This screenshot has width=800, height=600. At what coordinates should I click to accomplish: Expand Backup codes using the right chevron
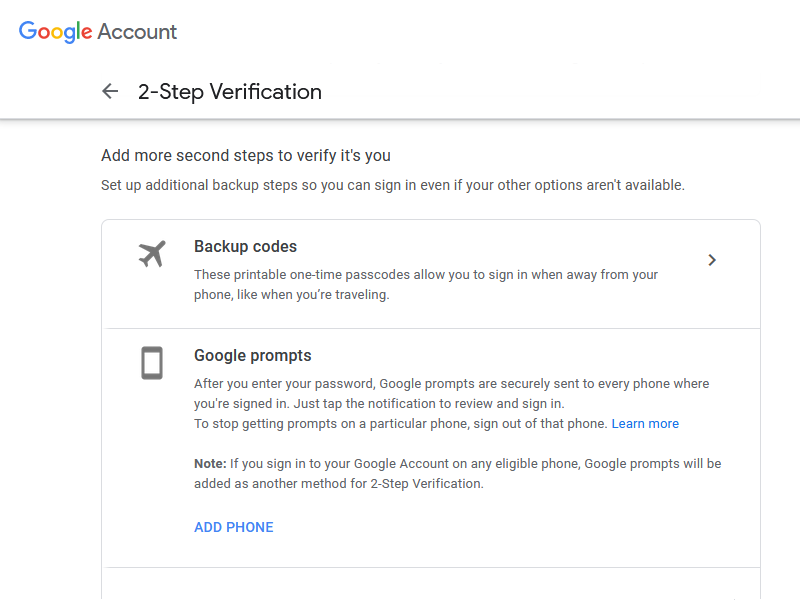click(x=712, y=260)
